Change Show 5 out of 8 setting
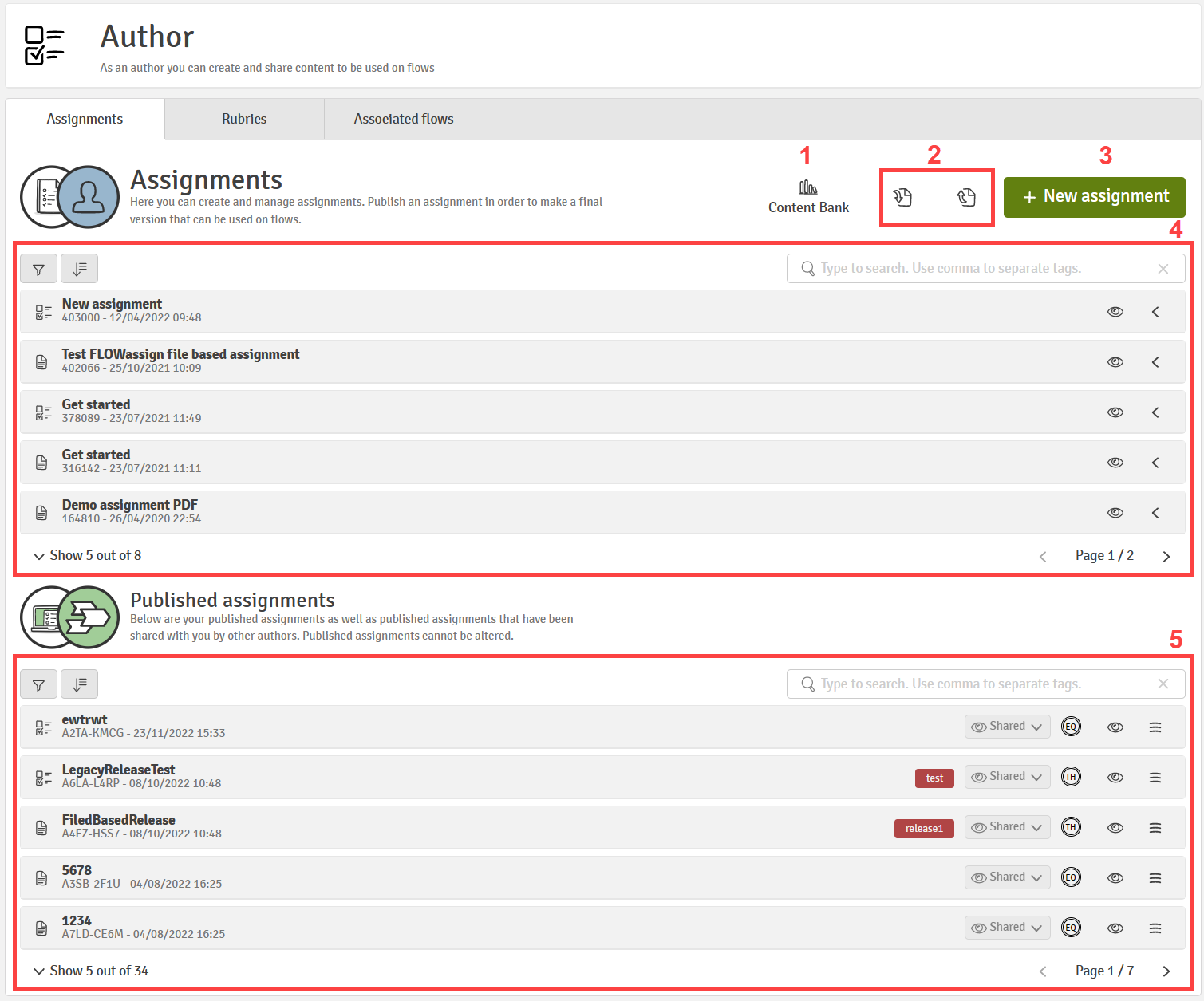Image resolution: width=1204 pixels, height=1001 pixels. point(87,556)
